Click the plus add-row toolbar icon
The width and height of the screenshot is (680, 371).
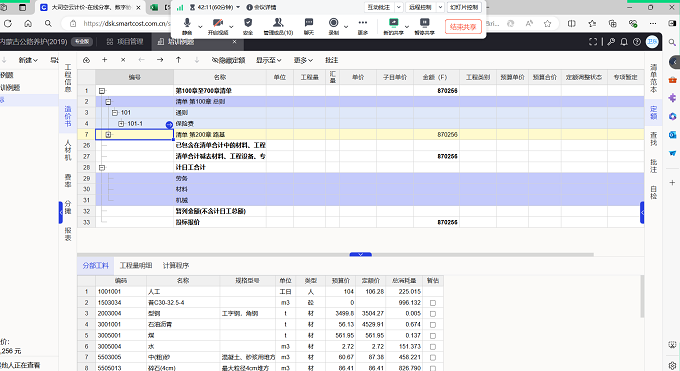click(105, 60)
